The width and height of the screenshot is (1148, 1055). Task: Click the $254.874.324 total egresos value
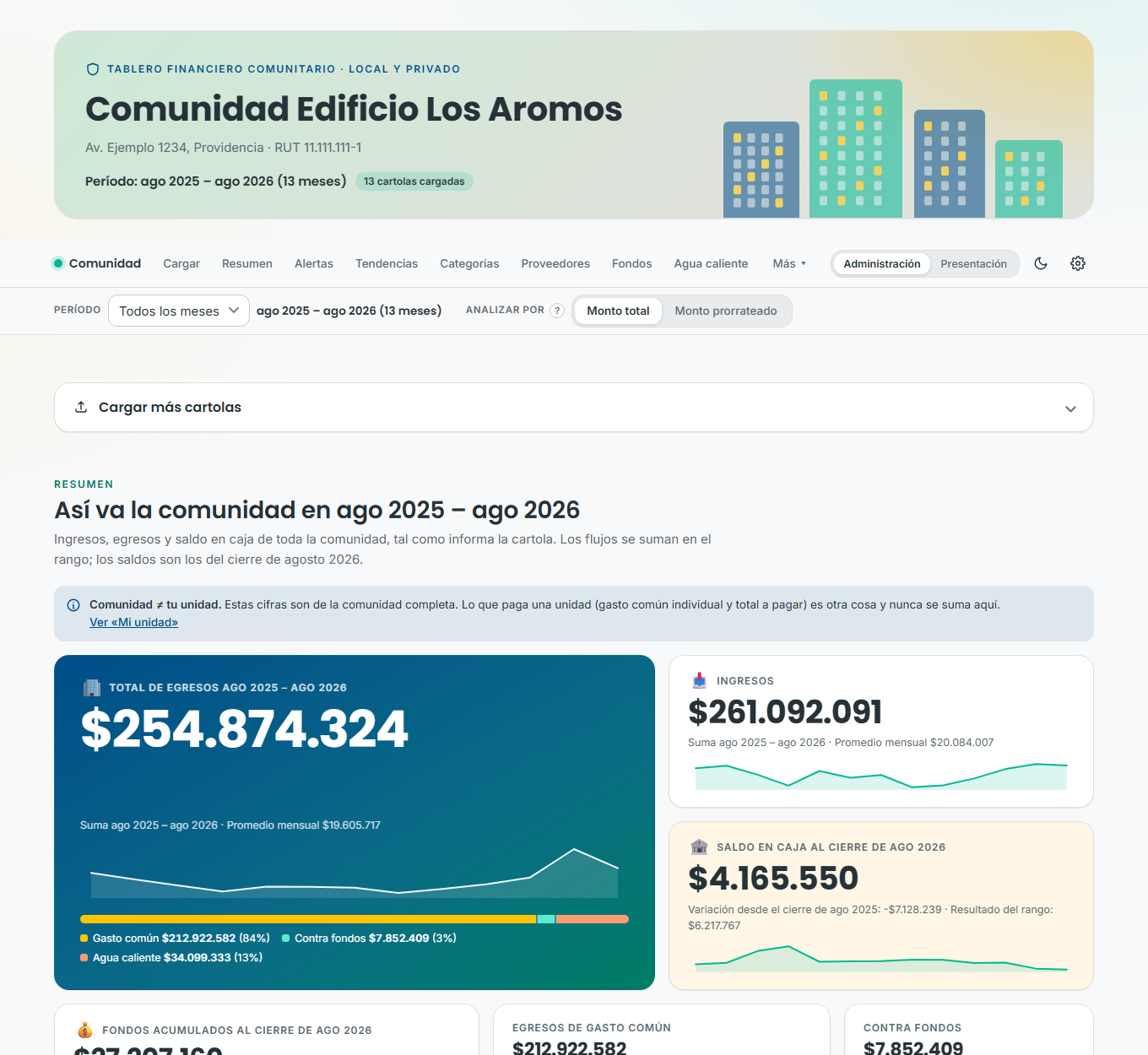[x=245, y=728]
